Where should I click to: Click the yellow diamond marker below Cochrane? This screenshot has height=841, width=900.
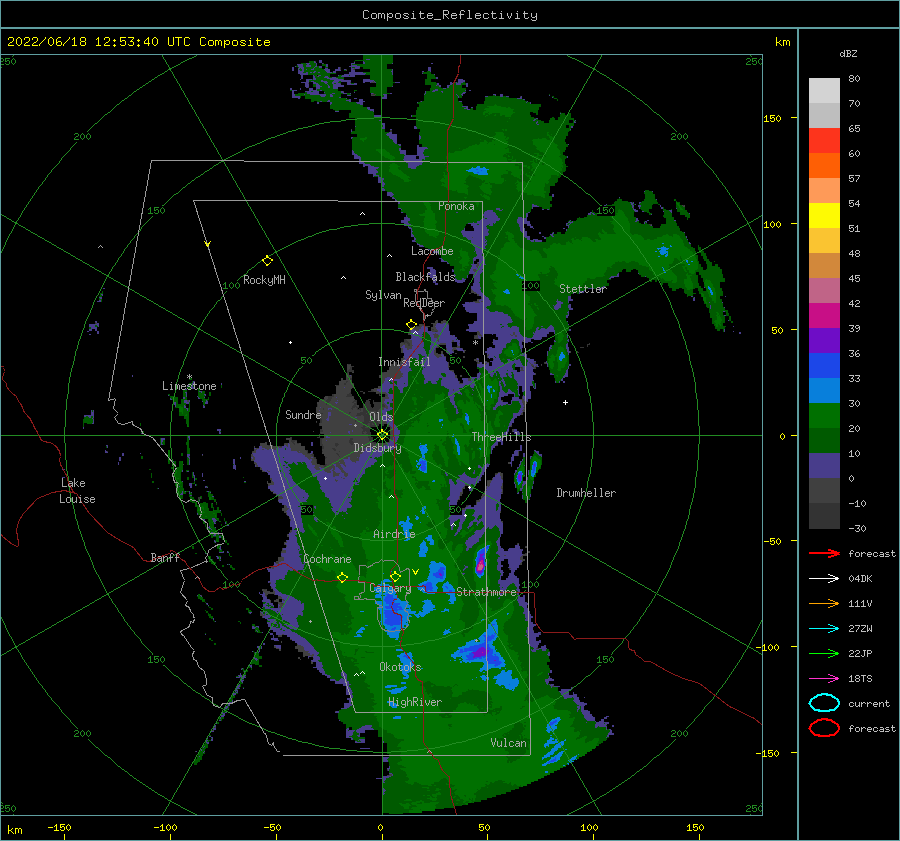tap(342, 577)
